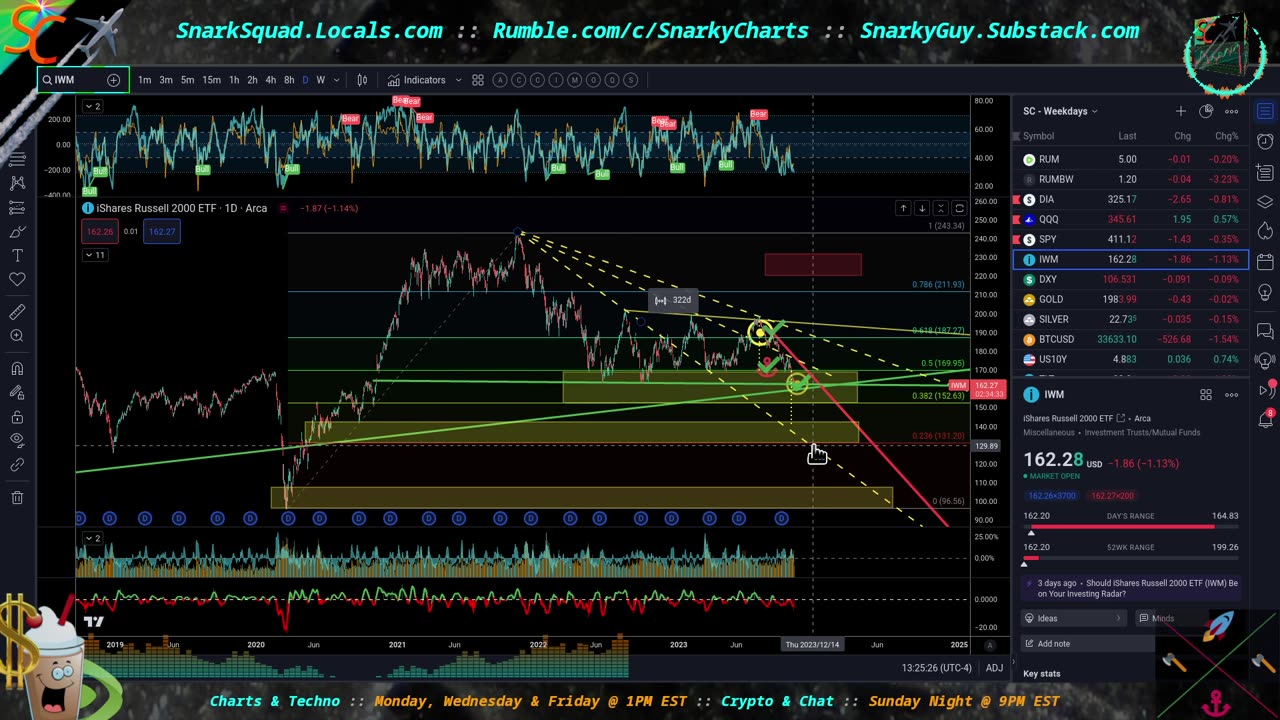The image size is (1280, 720).
Task: Hide all drawings with the eye icon
Action: [17, 440]
